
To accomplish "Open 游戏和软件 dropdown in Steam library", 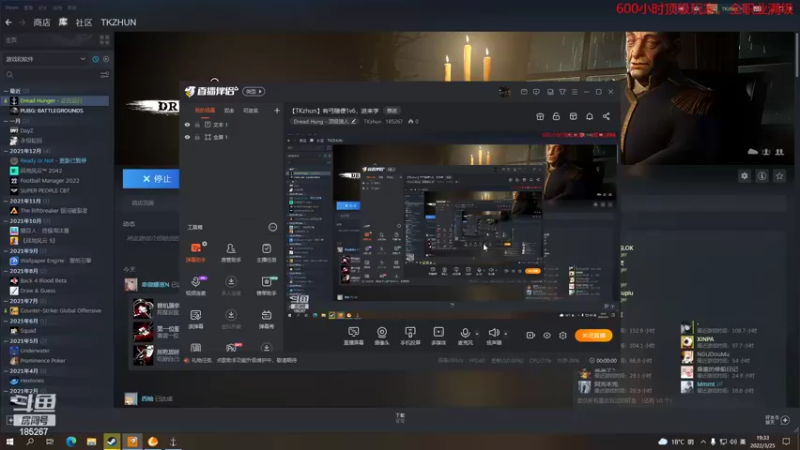I will tap(45, 59).
